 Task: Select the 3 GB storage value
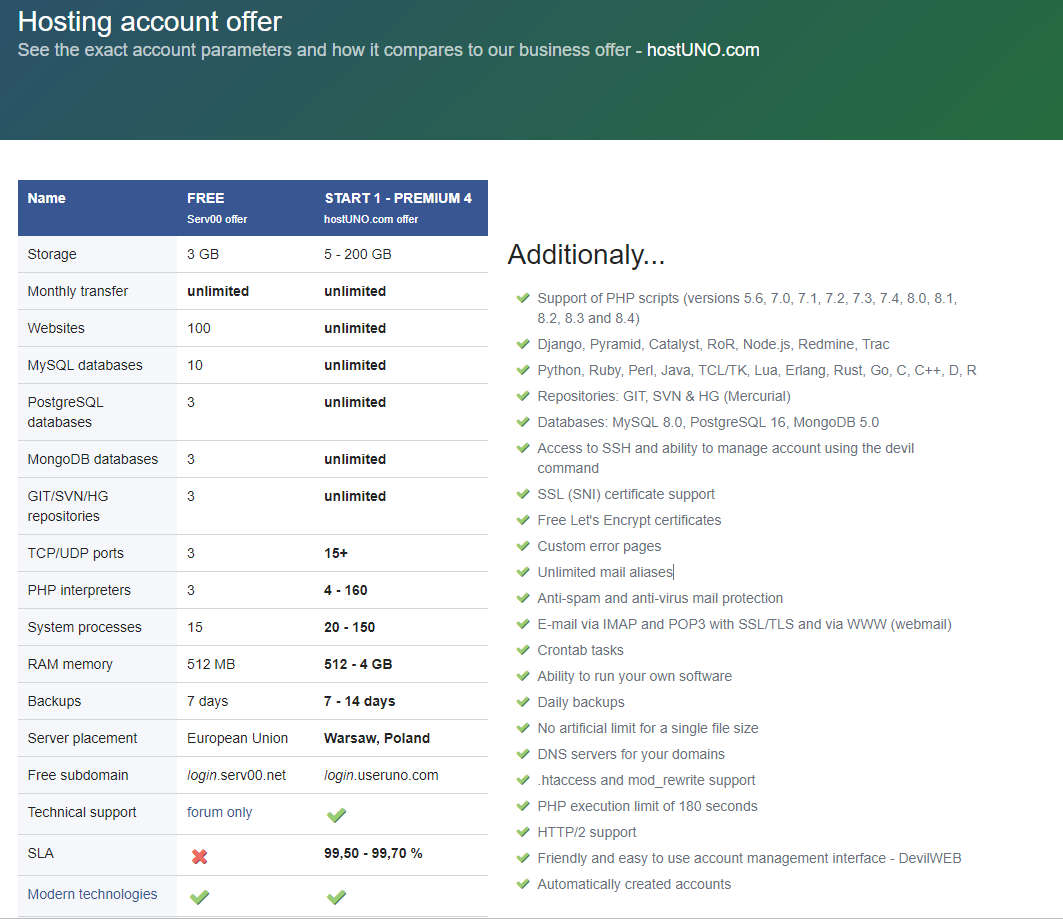pyautogui.click(x=203, y=254)
